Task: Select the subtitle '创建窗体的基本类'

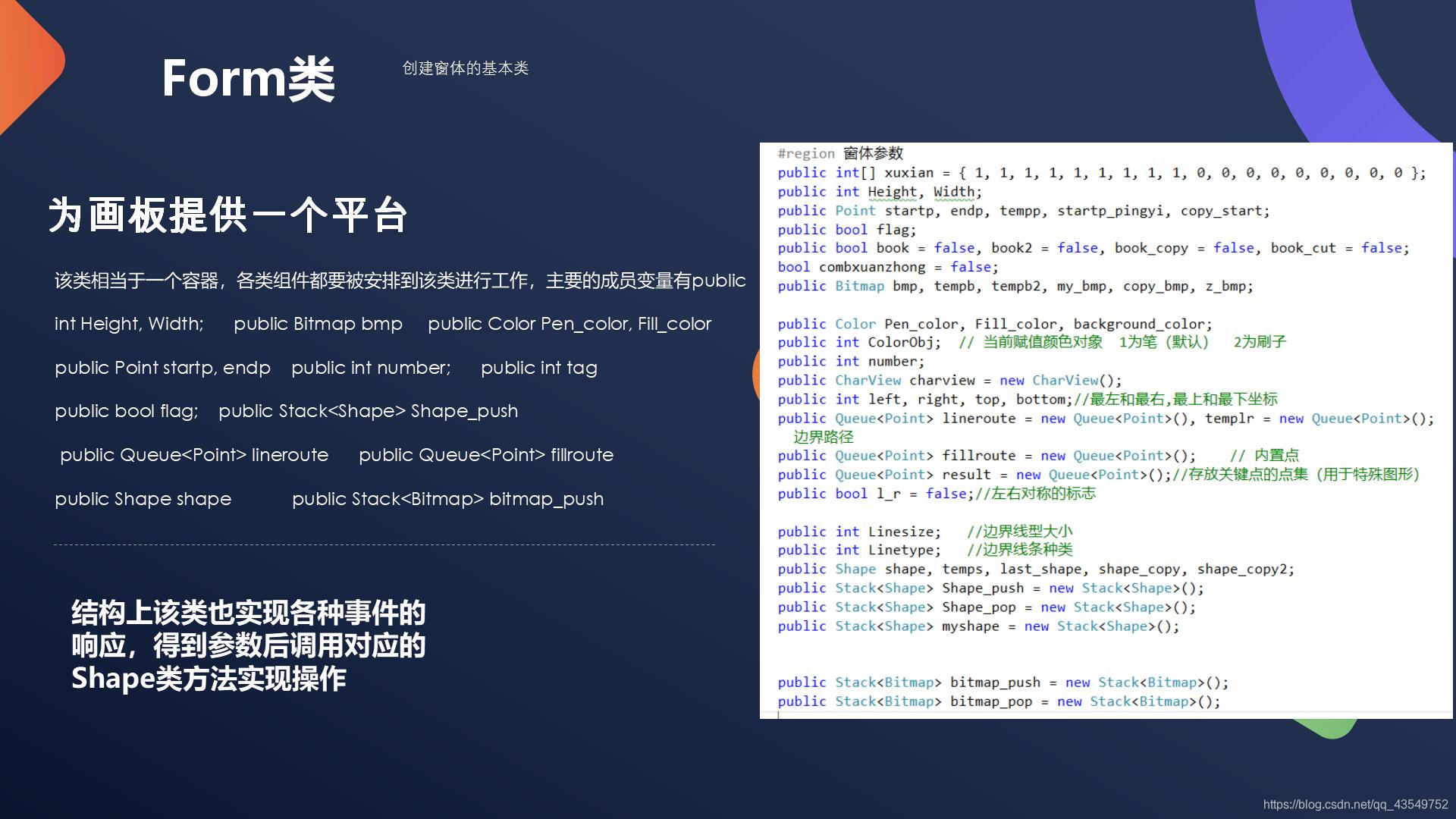Action: click(x=465, y=68)
